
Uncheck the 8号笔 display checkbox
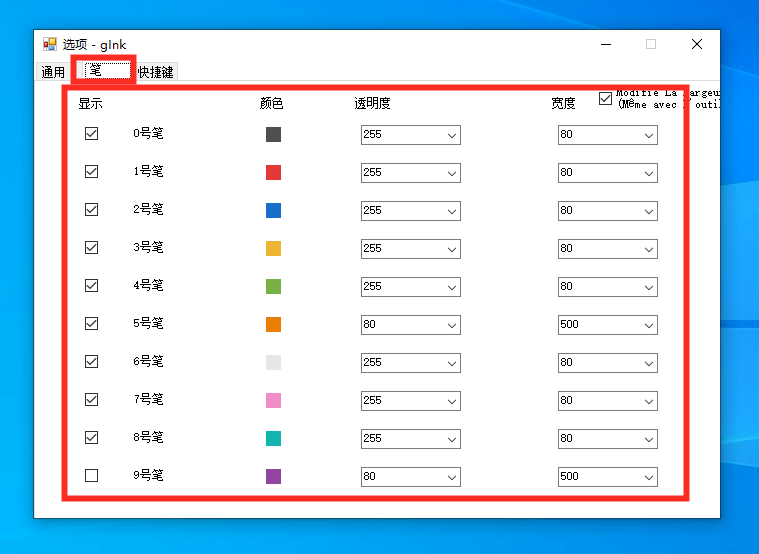pyautogui.click(x=91, y=438)
